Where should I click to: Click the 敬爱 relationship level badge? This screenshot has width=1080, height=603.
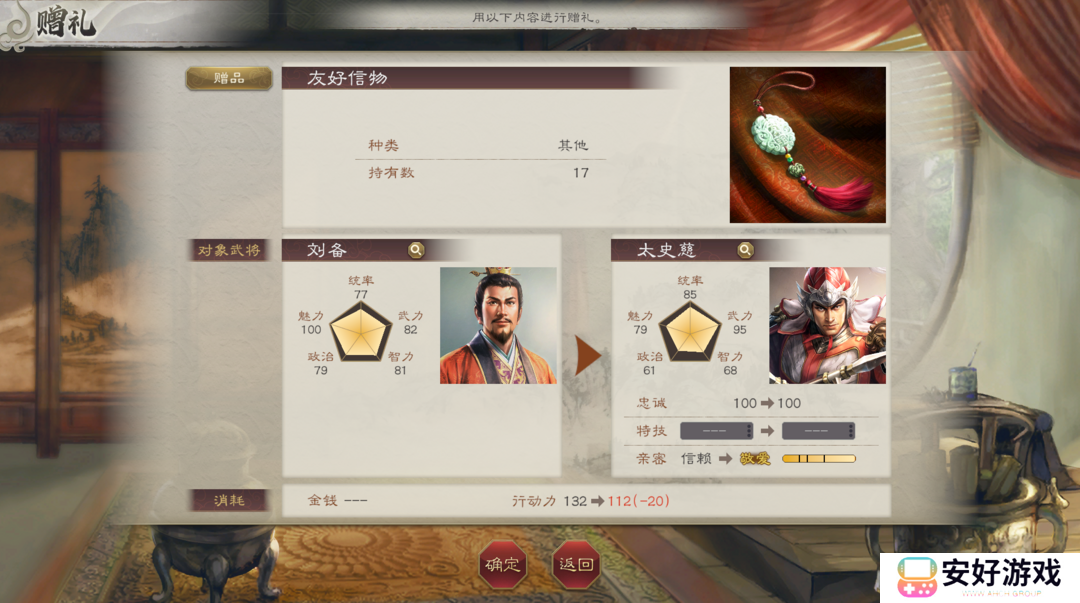click(755, 458)
